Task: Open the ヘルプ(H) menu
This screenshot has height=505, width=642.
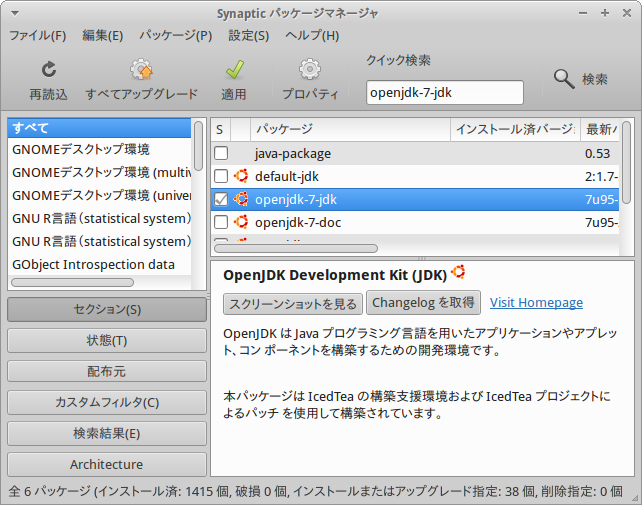Action: [x=312, y=36]
